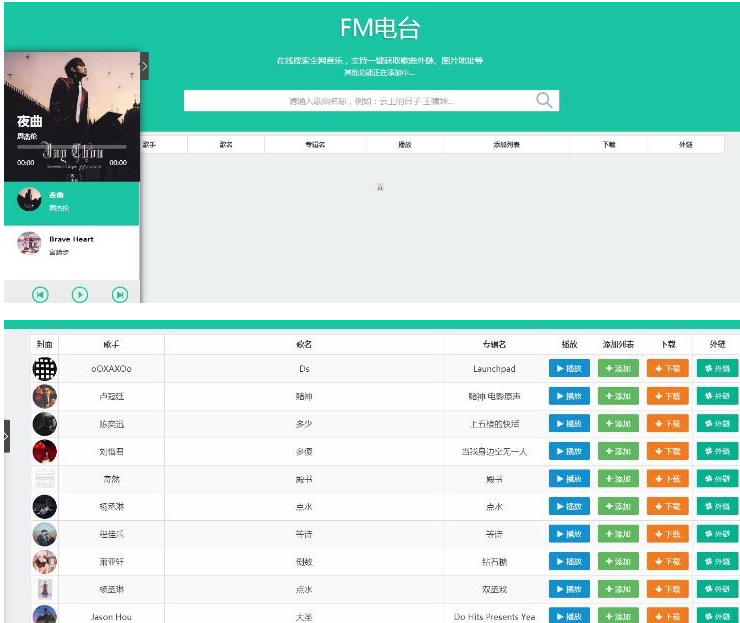
Task: Get external link for 刘惜君's song
Action: point(717,451)
